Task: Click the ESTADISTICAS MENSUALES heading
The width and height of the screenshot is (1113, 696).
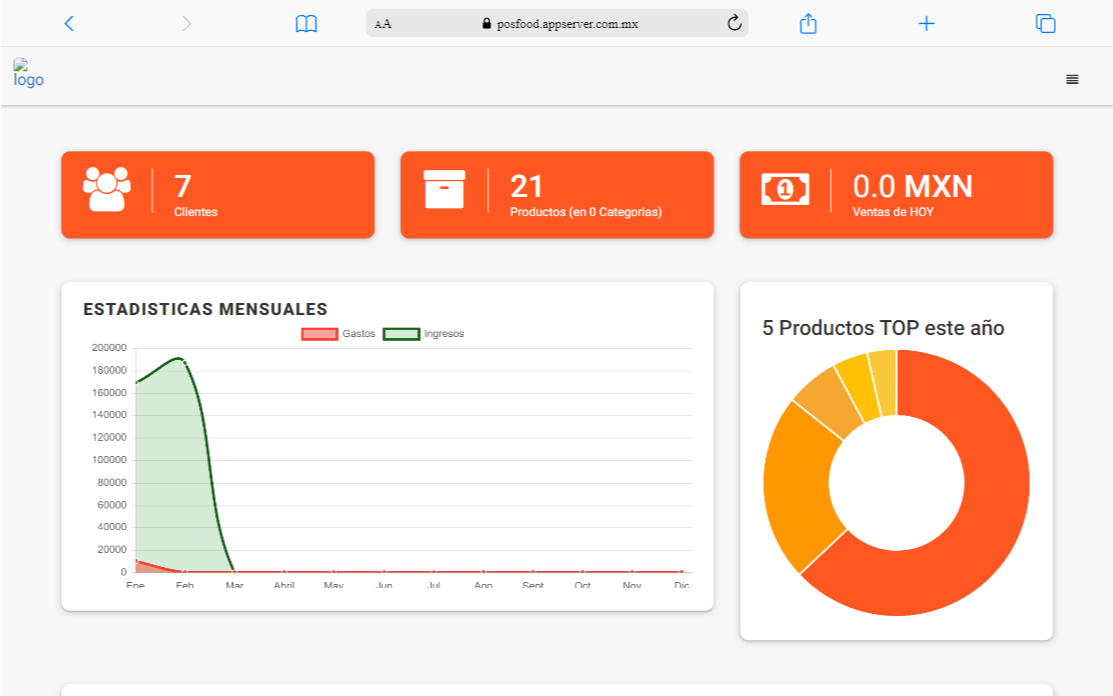Action: click(x=205, y=309)
